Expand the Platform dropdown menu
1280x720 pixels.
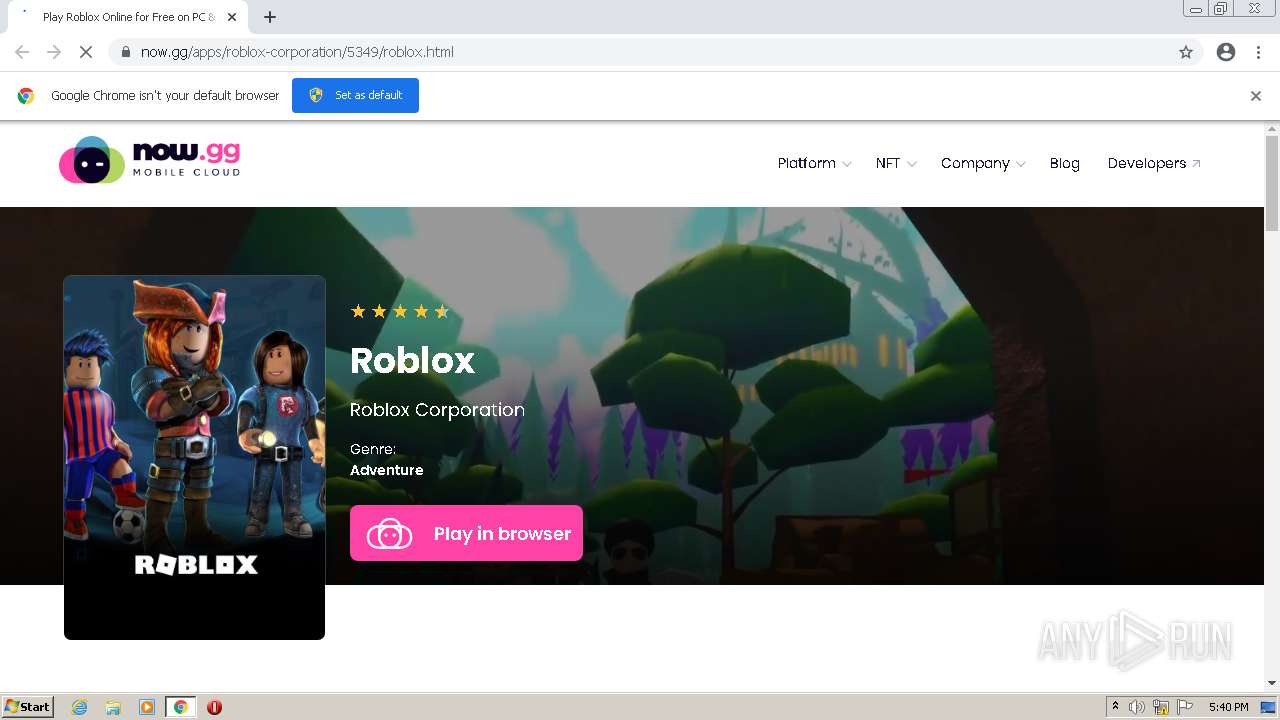[x=814, y=163]
